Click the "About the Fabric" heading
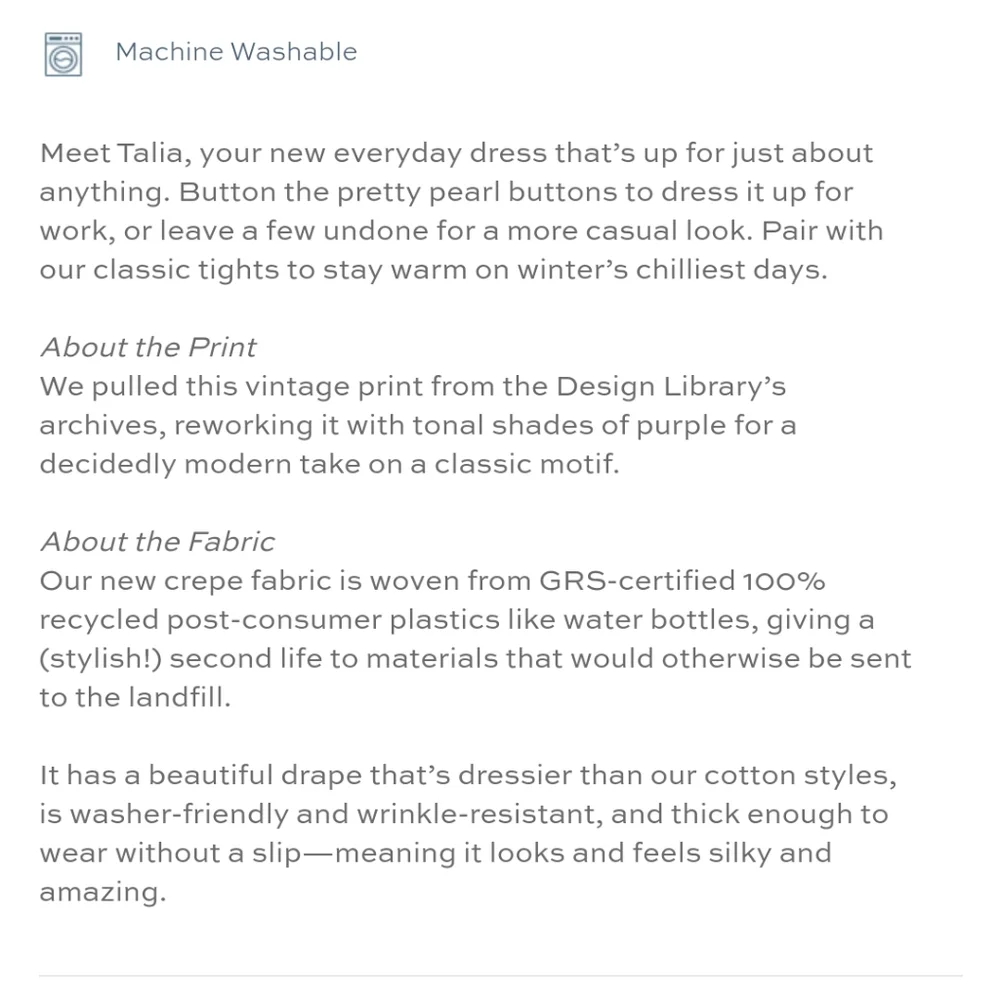 [x=157, y=542]
